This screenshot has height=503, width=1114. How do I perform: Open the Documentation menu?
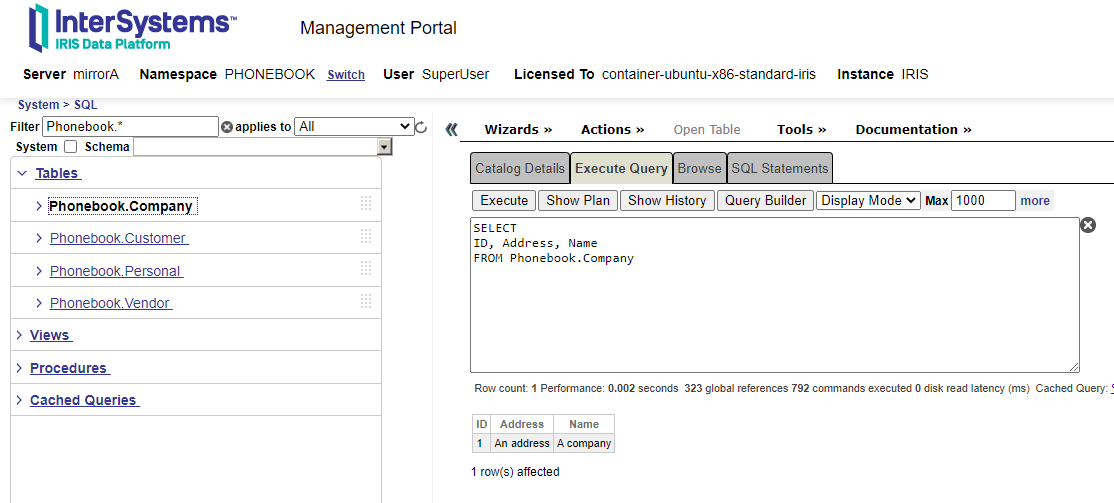[x=914, y=129]
